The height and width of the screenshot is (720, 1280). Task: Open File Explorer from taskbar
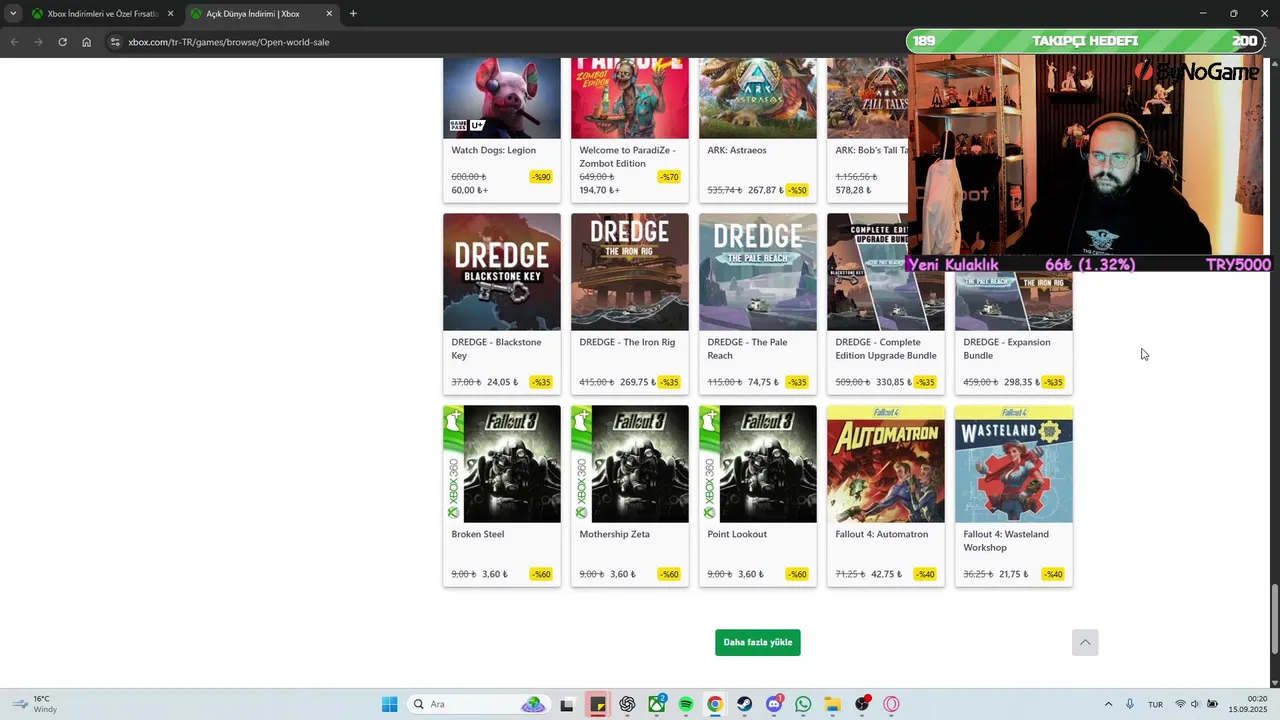point(833,704)
